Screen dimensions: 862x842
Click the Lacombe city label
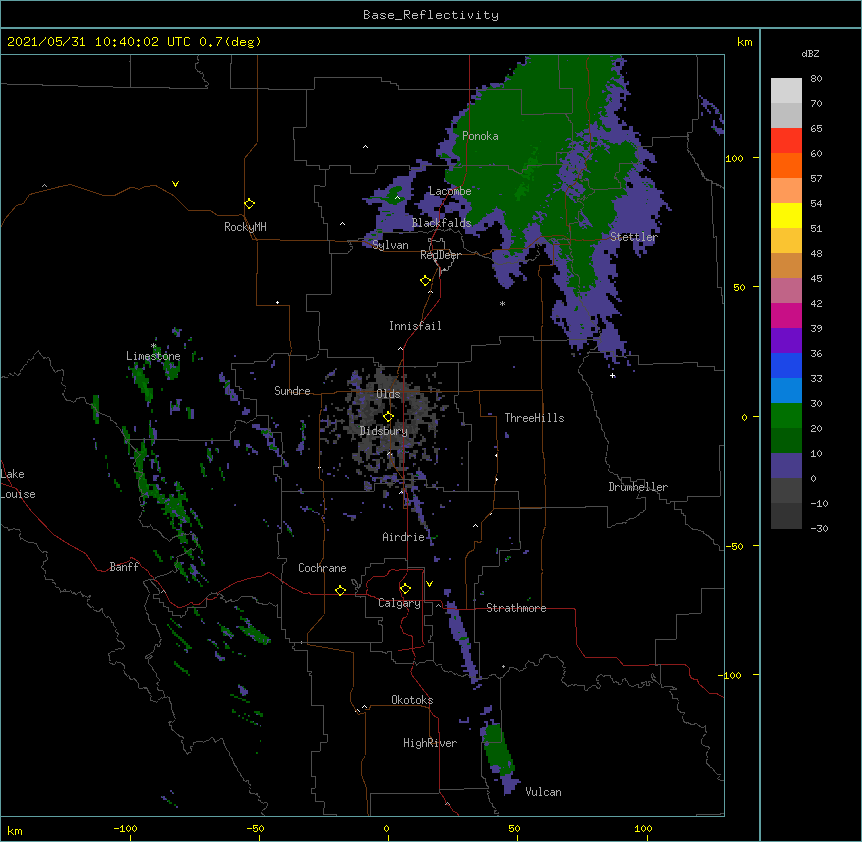[x=450, y=191]
